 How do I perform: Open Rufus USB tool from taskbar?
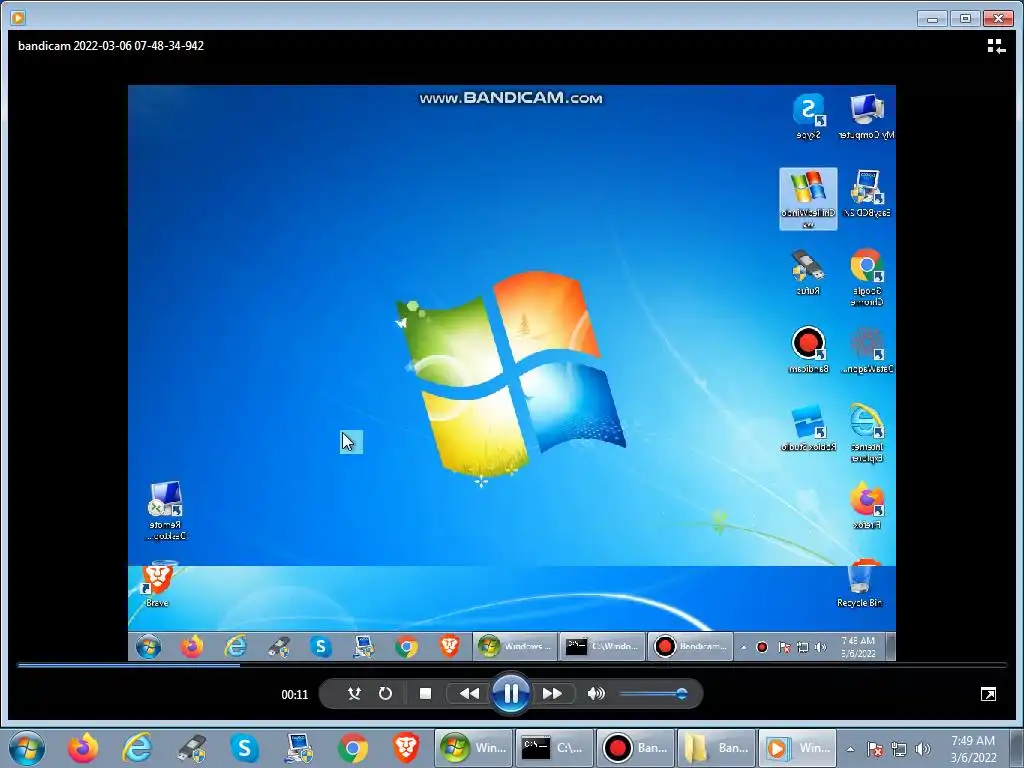pyautogui.click(x=191, y=748)
